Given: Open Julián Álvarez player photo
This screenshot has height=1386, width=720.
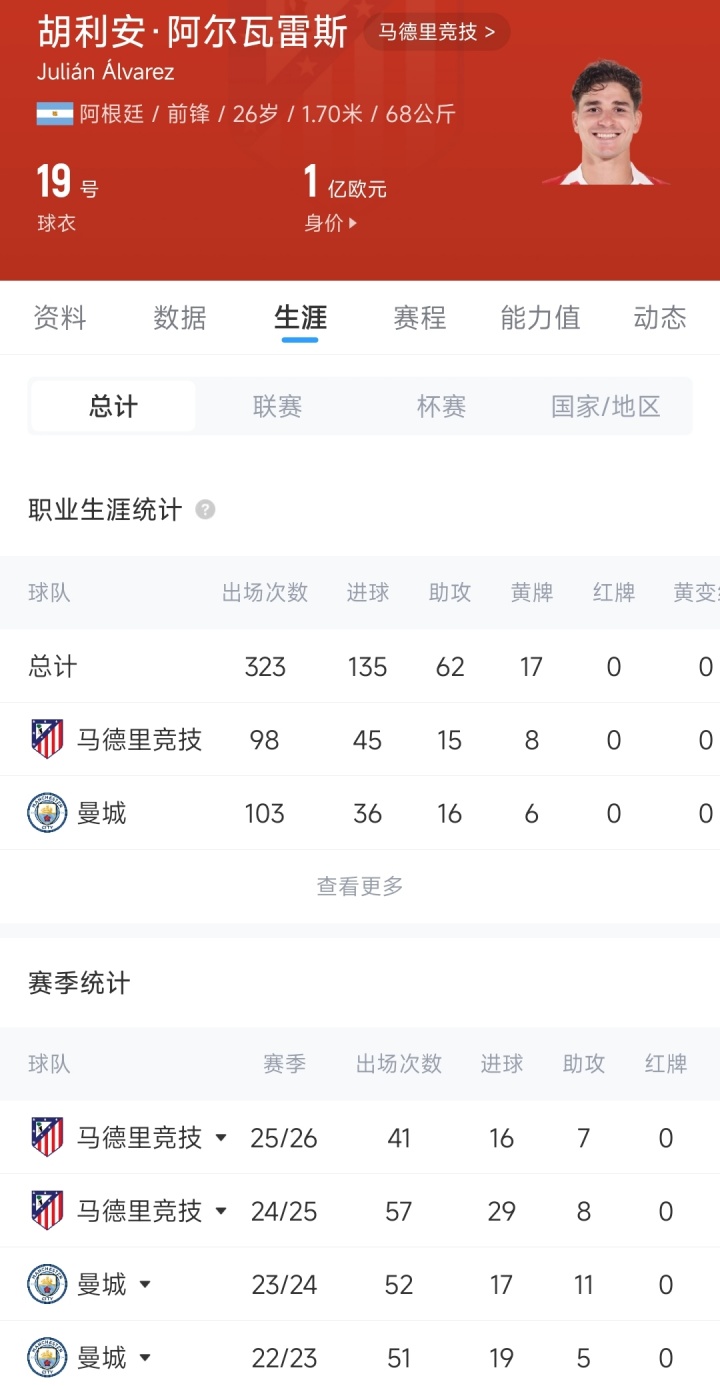Looking at the screenshot, I should click(606, 125).
